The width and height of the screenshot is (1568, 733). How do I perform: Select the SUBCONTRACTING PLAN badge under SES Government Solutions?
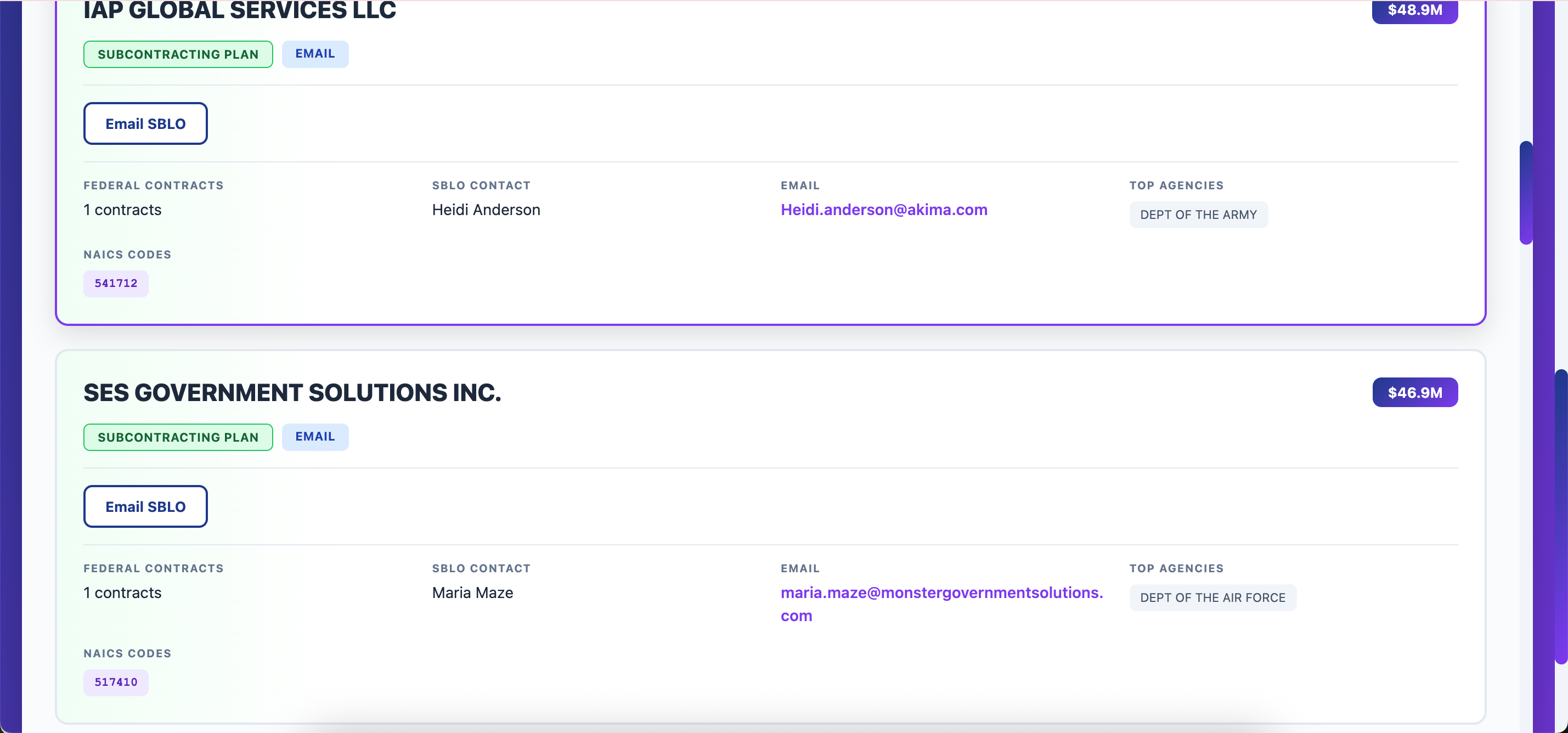pos(178,437)
